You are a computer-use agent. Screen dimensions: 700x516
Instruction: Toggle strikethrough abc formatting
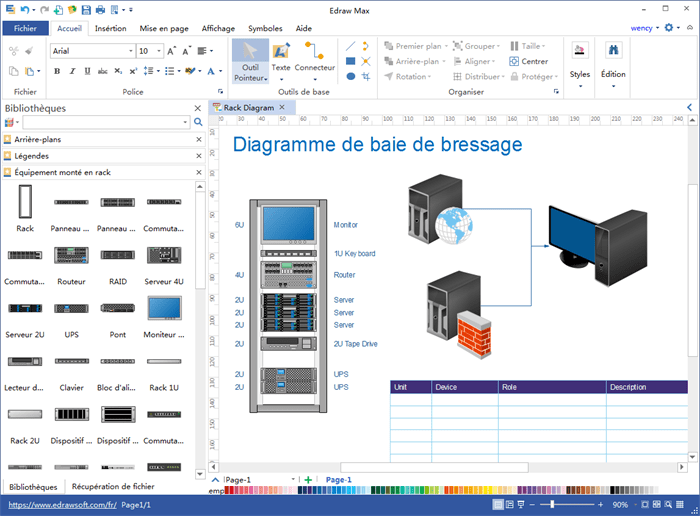pos(103,71)
